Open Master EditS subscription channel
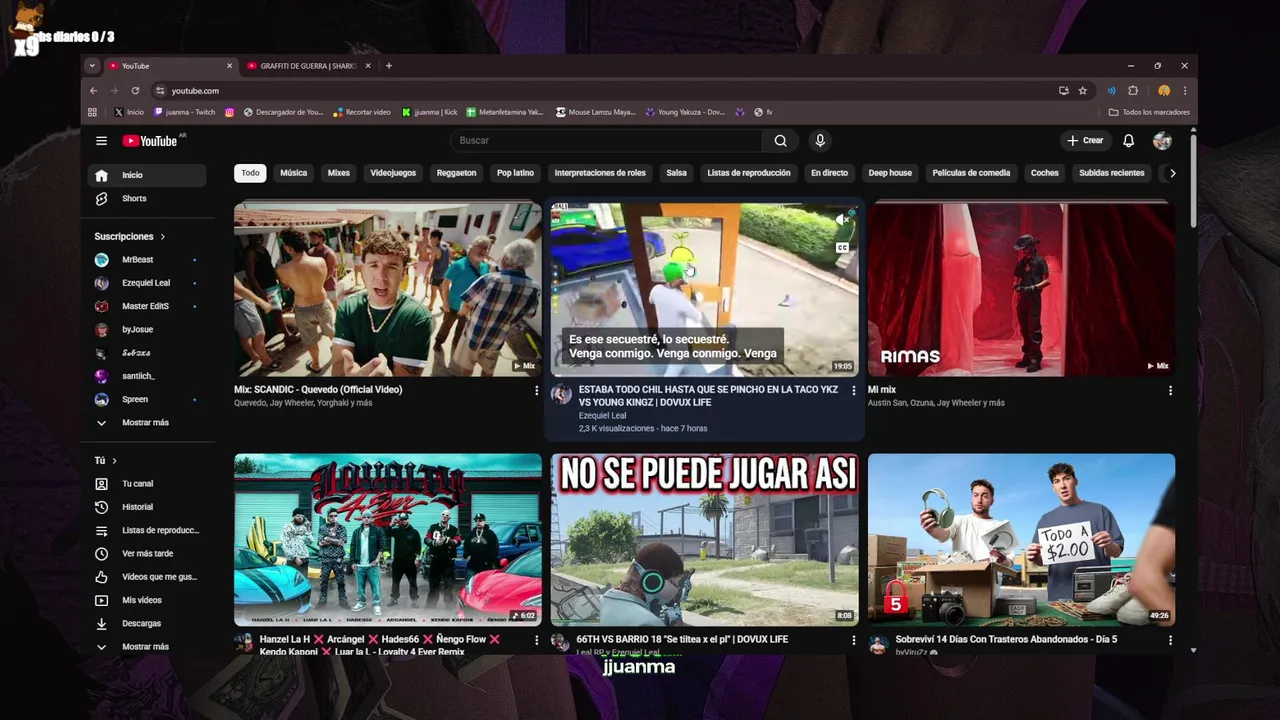This screenshot has height=720, width=1280. (x=147, y=306)
